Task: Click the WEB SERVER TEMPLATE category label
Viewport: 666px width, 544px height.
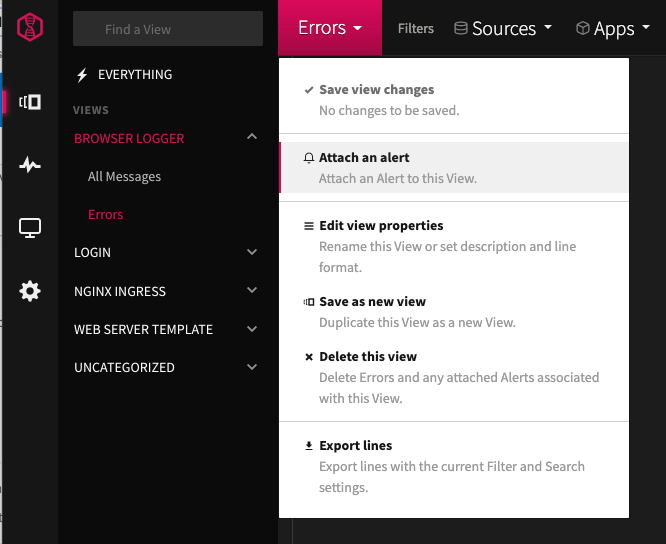Action: tap(143, 330)
